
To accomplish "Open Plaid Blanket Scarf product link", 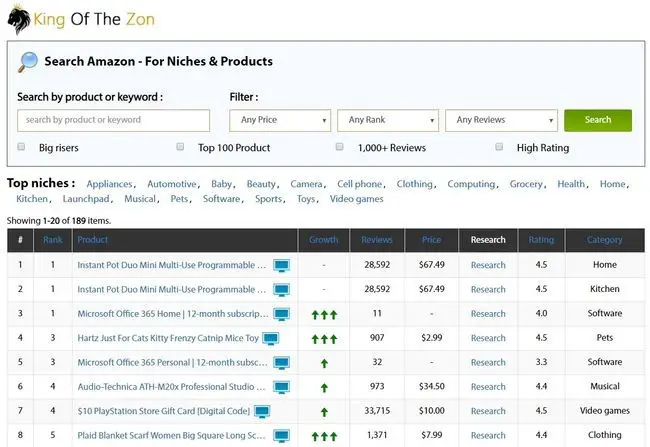I will (172, 436).
